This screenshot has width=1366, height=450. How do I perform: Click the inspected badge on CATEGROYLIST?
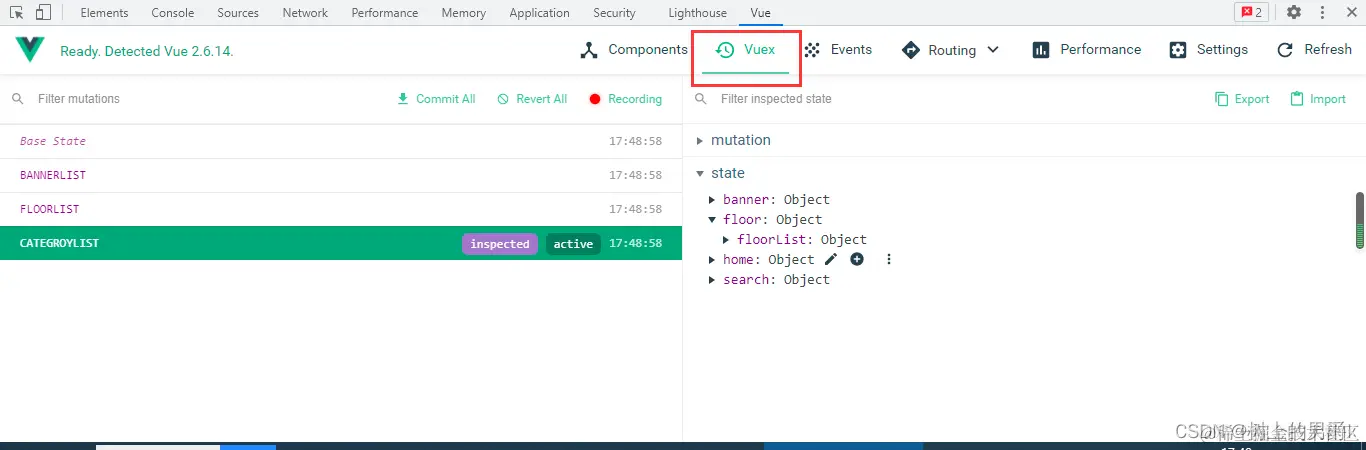pos(500,244)
